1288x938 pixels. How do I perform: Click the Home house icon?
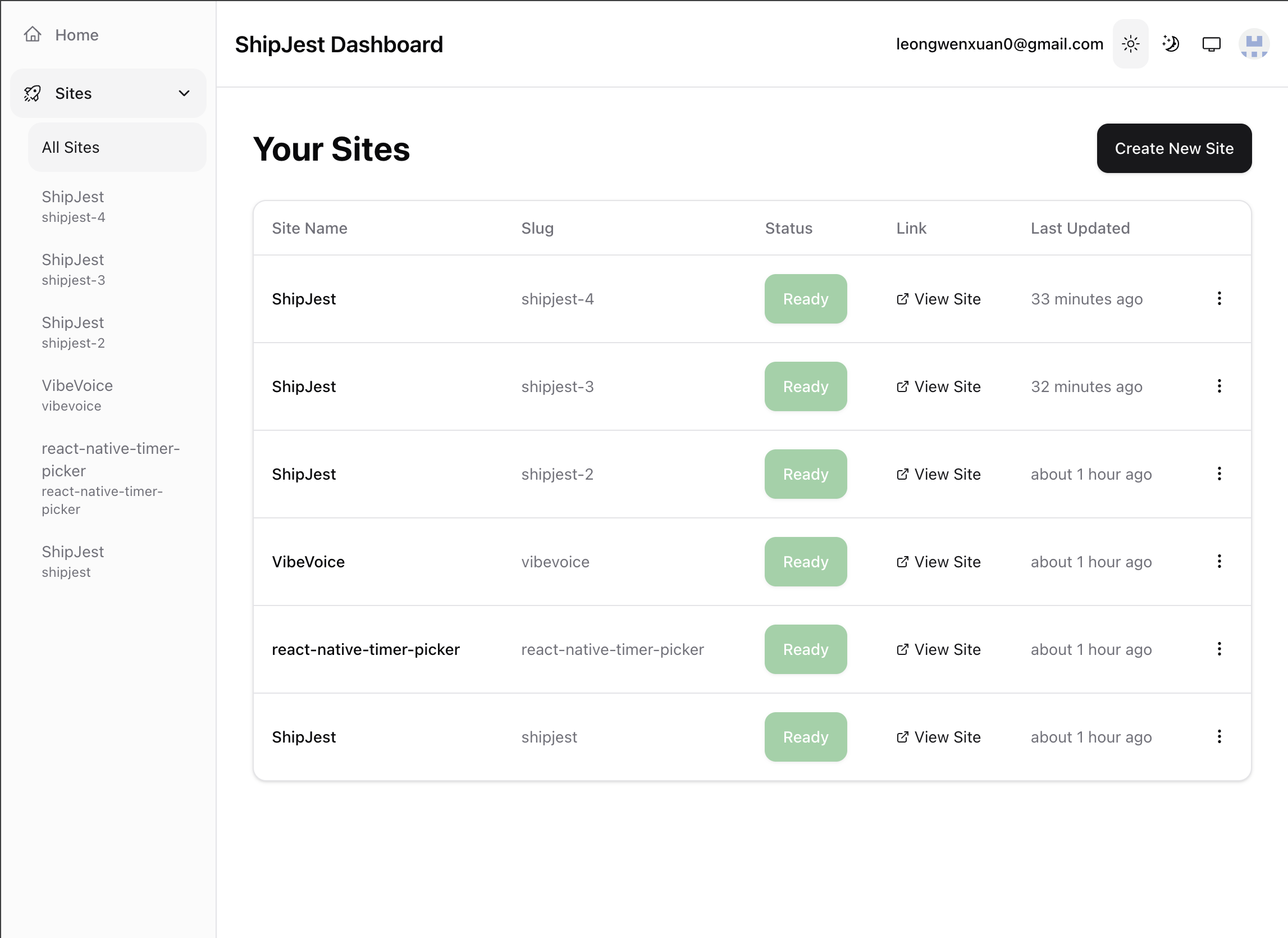pyautogui.click(x=33, y=35)
